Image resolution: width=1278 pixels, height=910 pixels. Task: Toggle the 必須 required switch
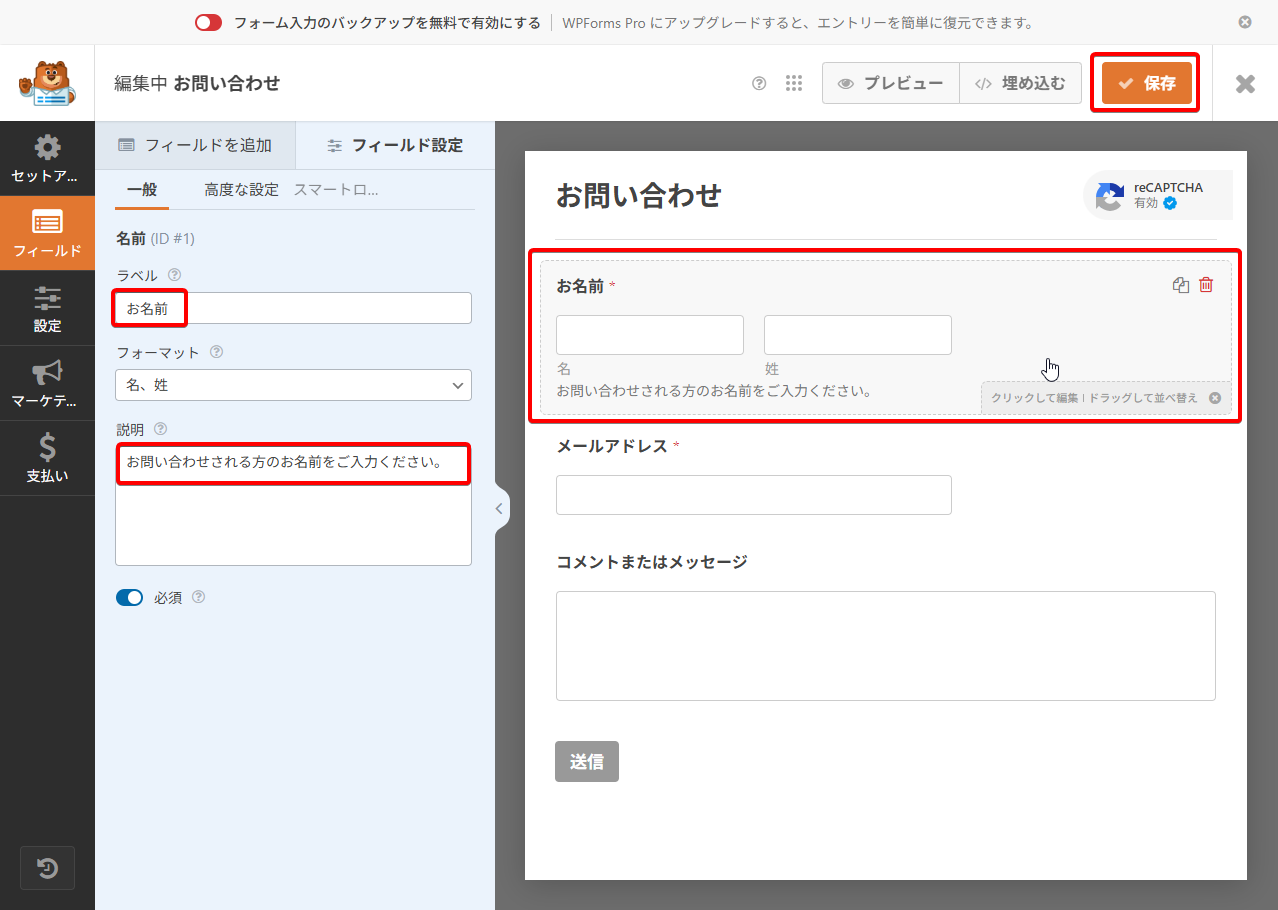[x=130, y=598]
